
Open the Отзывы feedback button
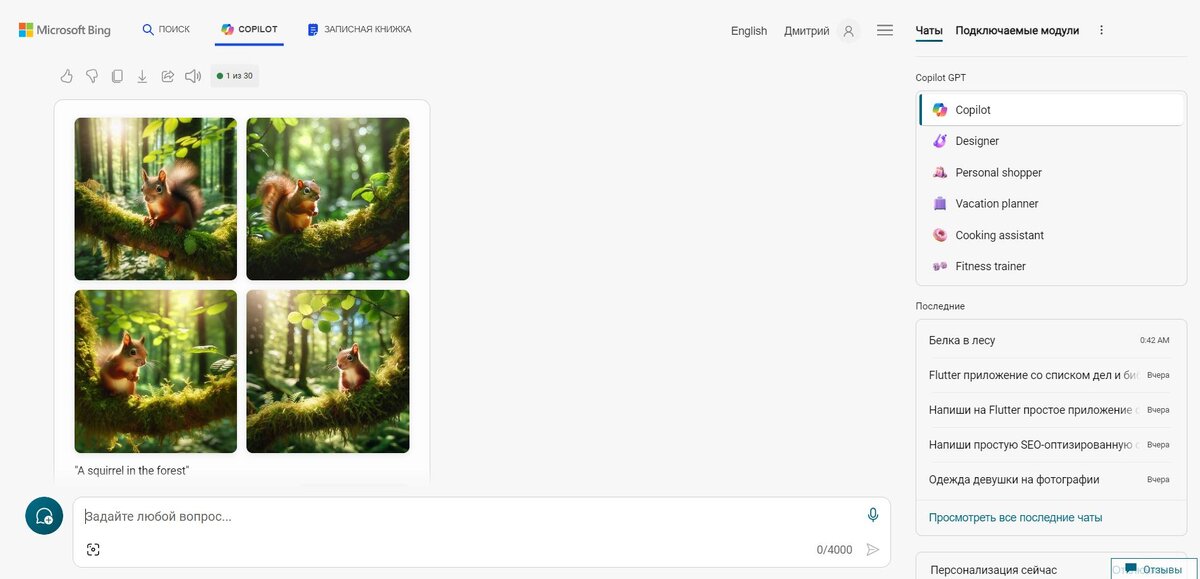pyautogui.click(x=1154, y=568)
